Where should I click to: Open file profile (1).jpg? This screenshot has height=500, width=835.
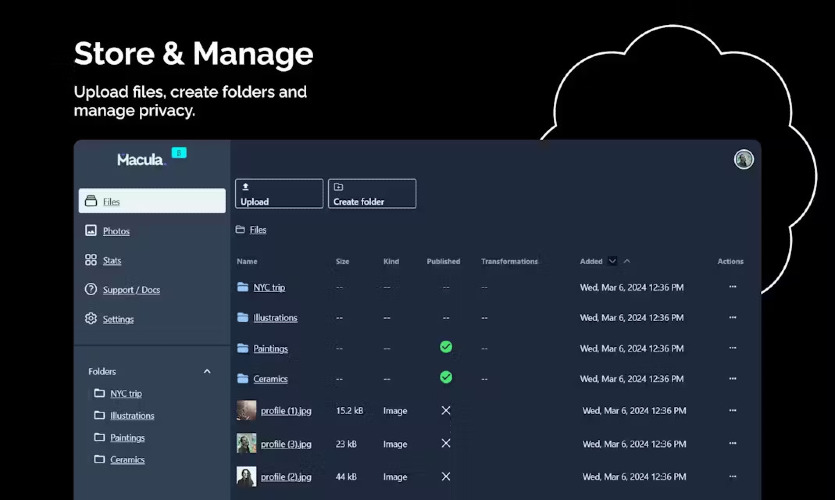coord(286,411)
